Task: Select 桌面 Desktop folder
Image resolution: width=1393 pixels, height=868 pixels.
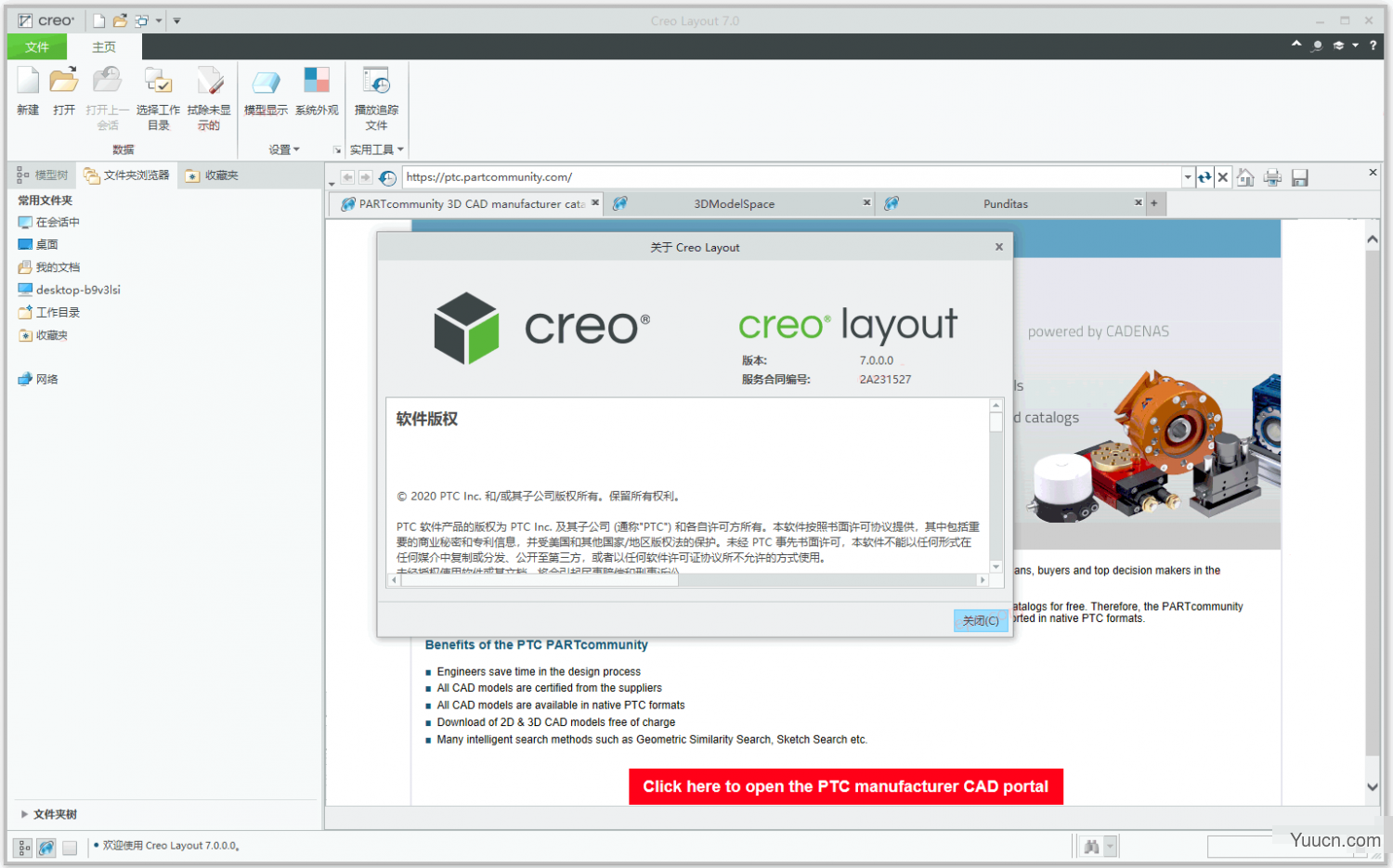Action: (x=38, y=244)
